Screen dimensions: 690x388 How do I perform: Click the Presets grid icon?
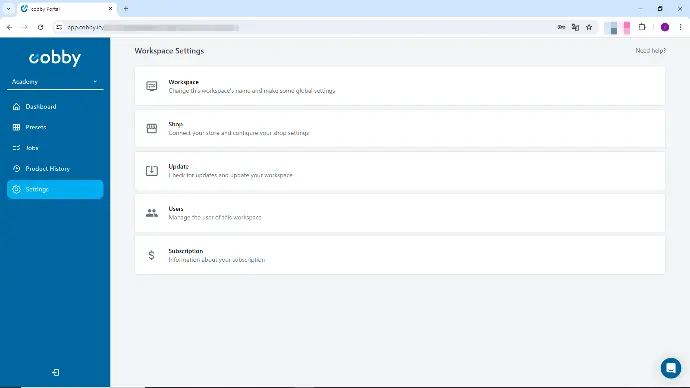16,127
